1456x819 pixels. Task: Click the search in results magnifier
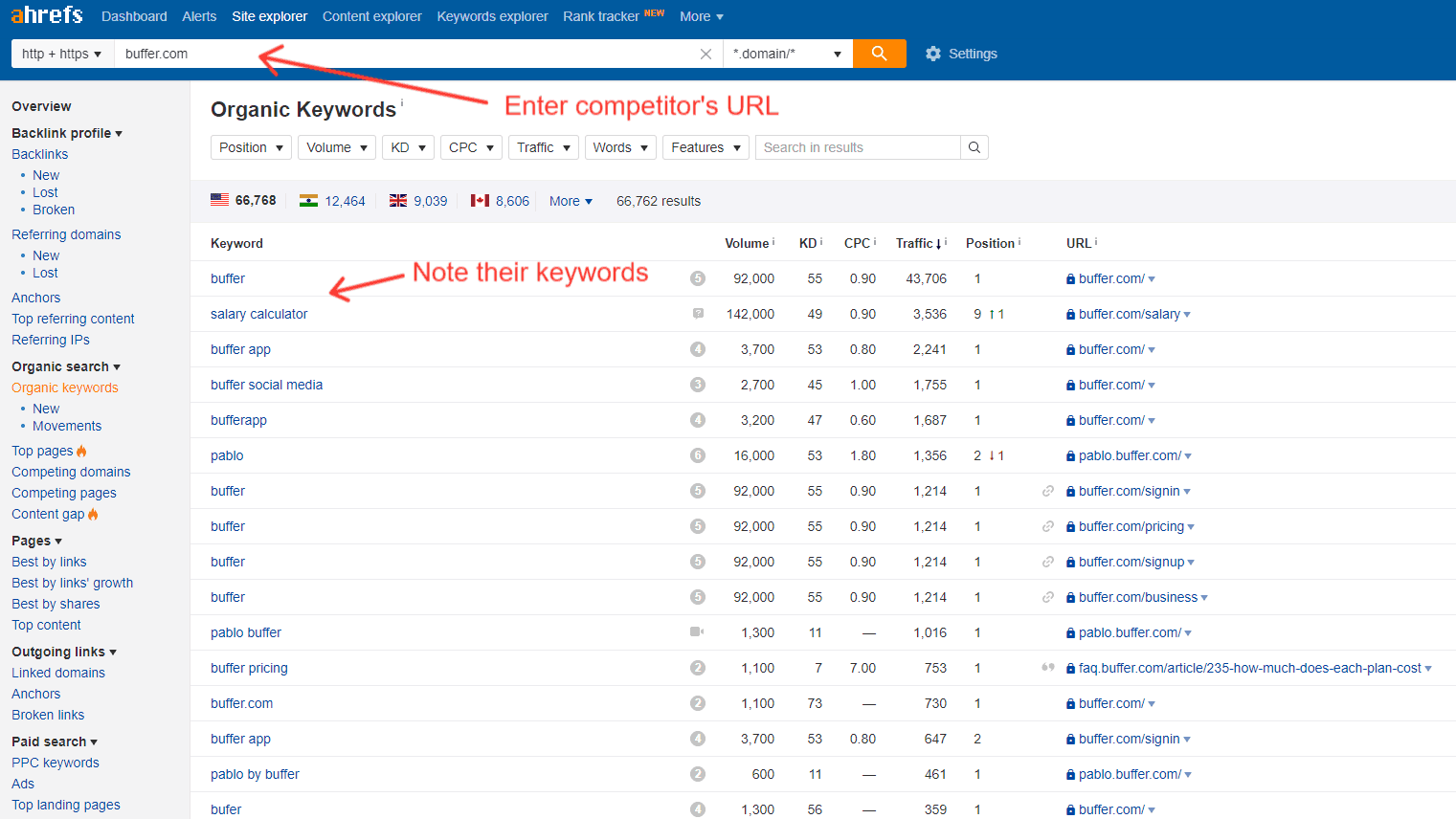point(974,147)
